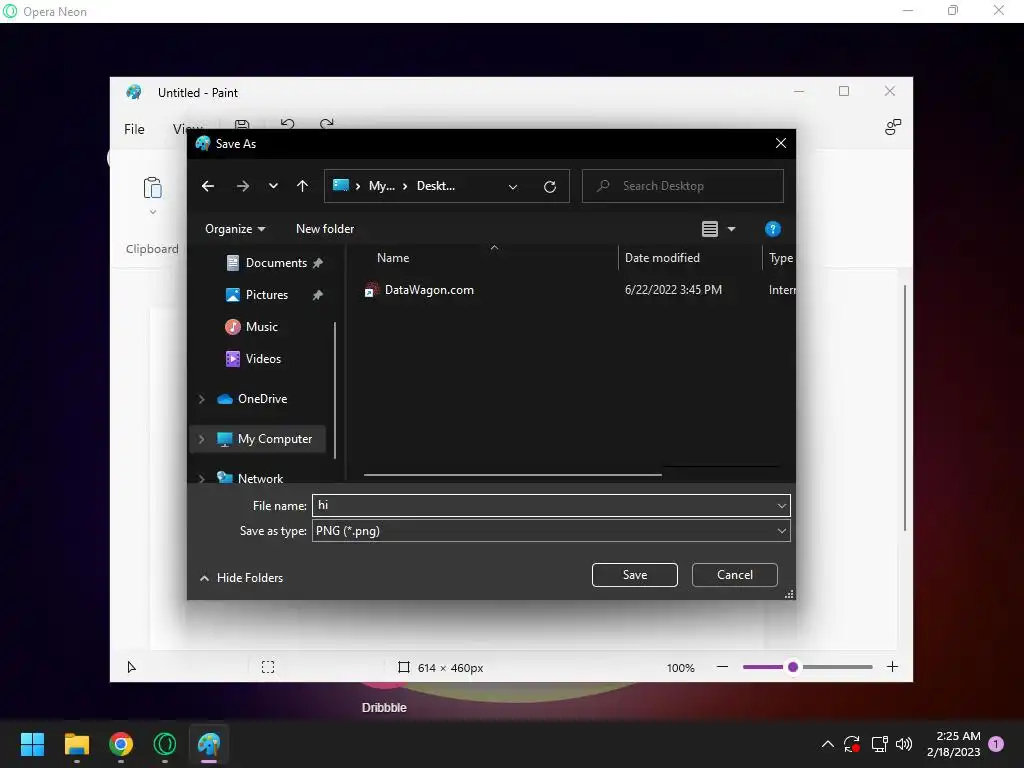Open recent locations chevron in Save As

[x=273, y=186]
